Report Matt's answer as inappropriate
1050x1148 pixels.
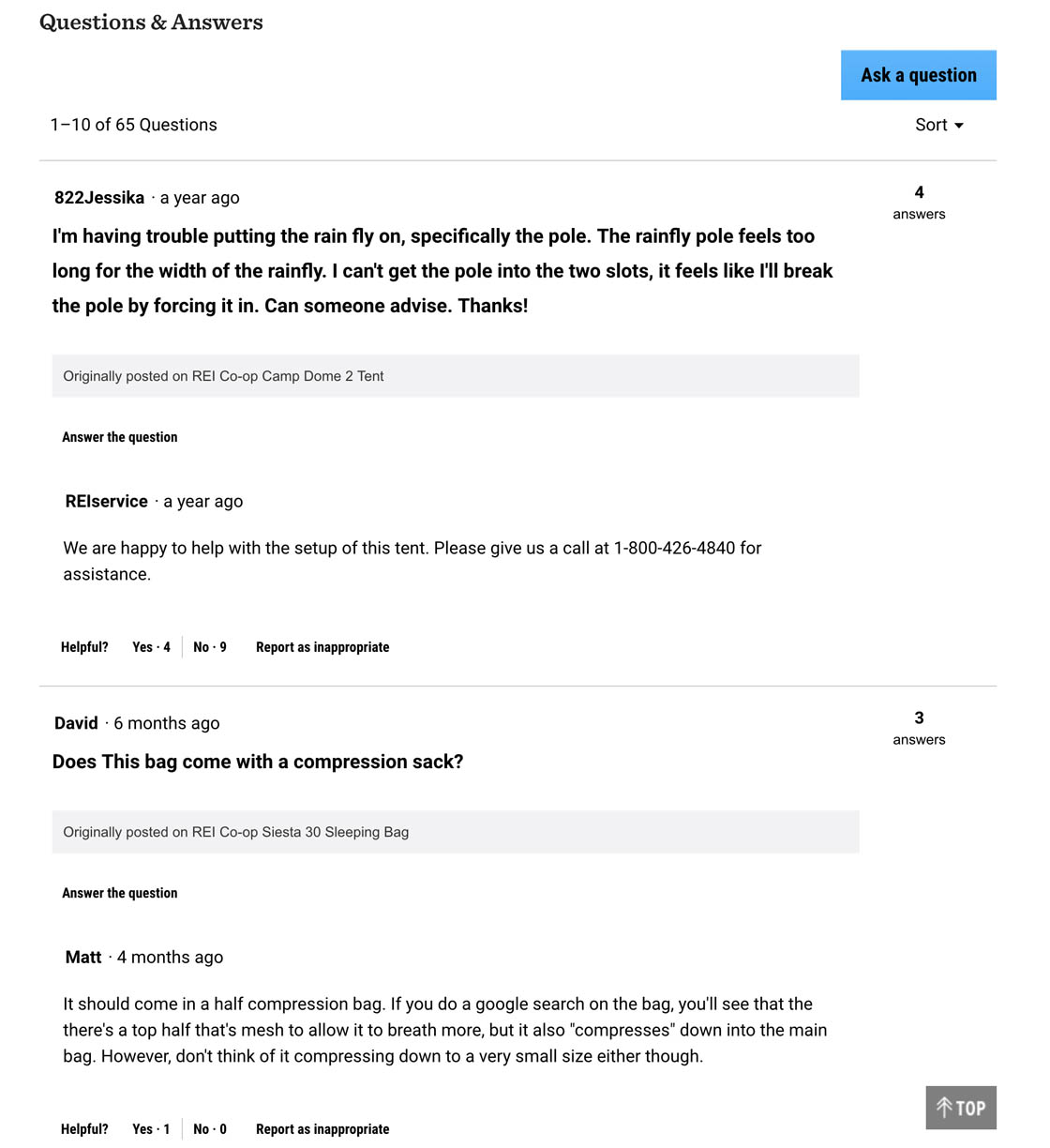322,1129
